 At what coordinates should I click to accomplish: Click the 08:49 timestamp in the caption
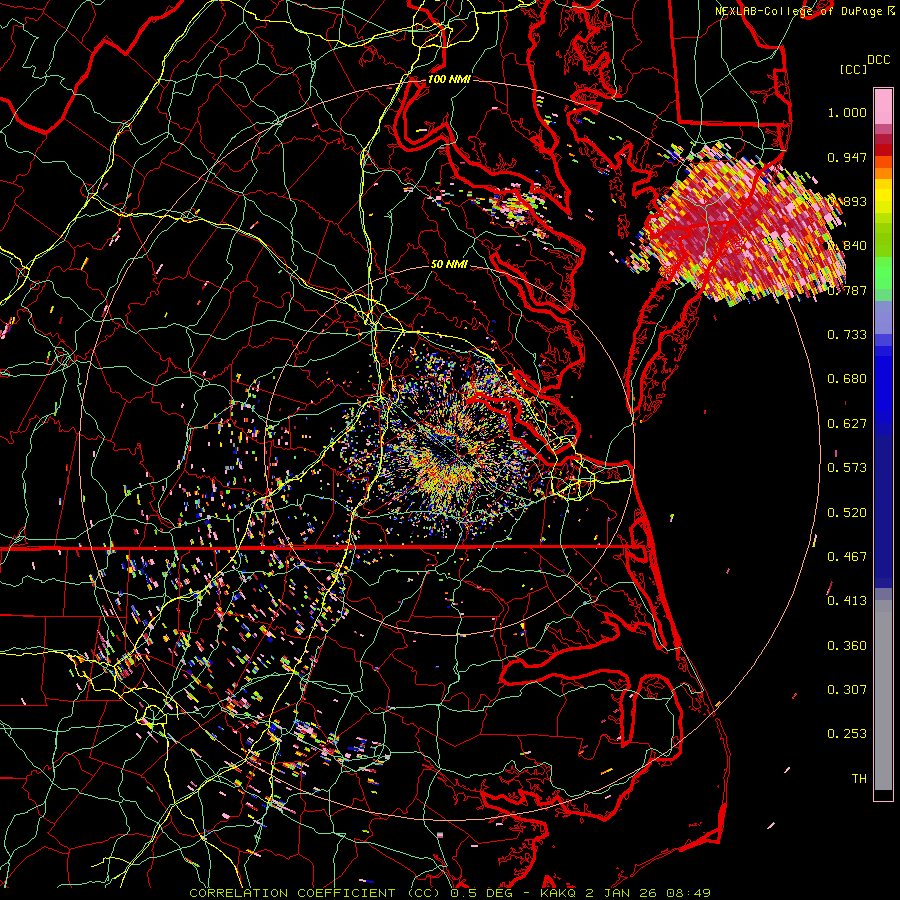point(688,893)
